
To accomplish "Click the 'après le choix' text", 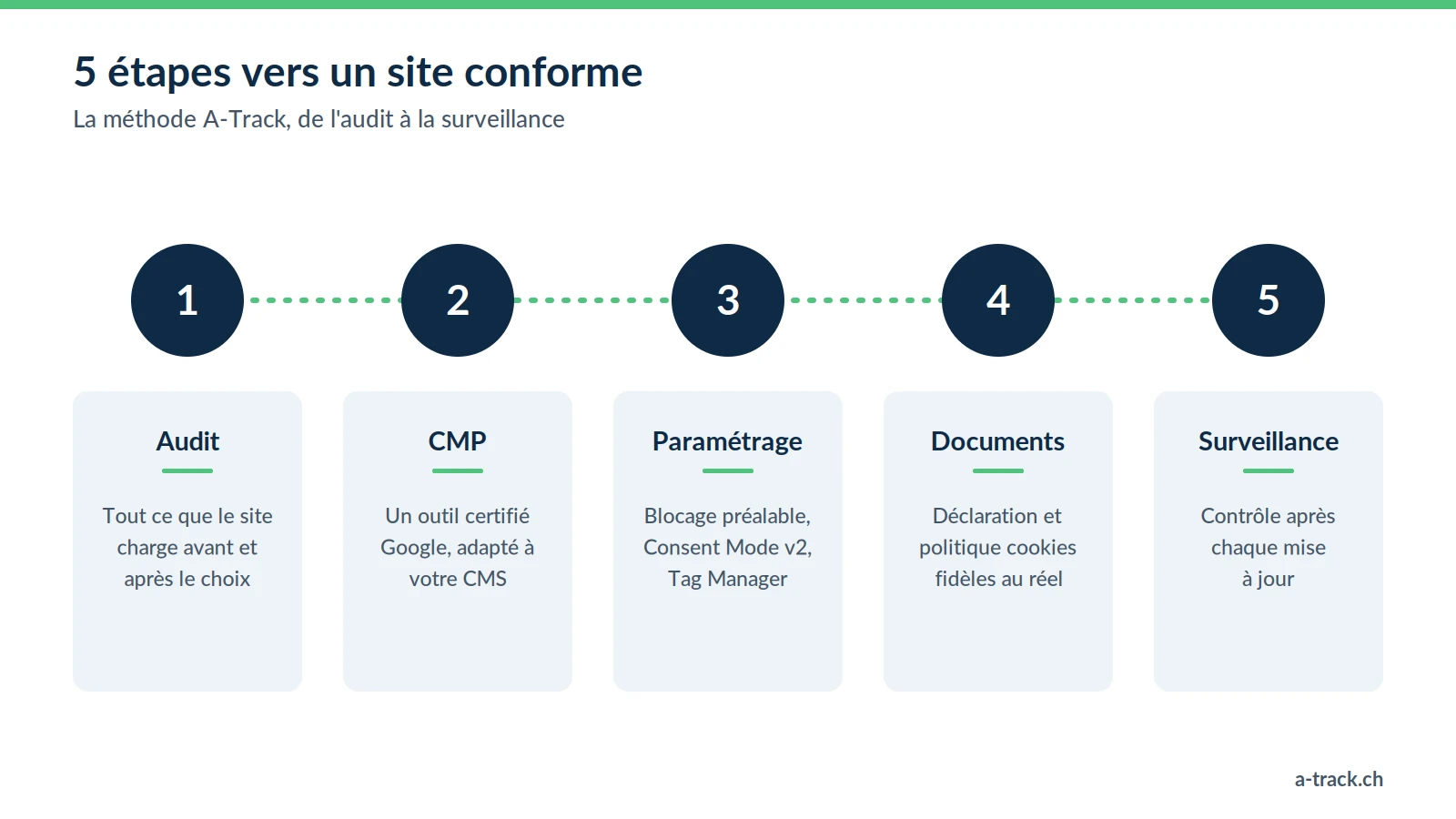I will [187, 579].
